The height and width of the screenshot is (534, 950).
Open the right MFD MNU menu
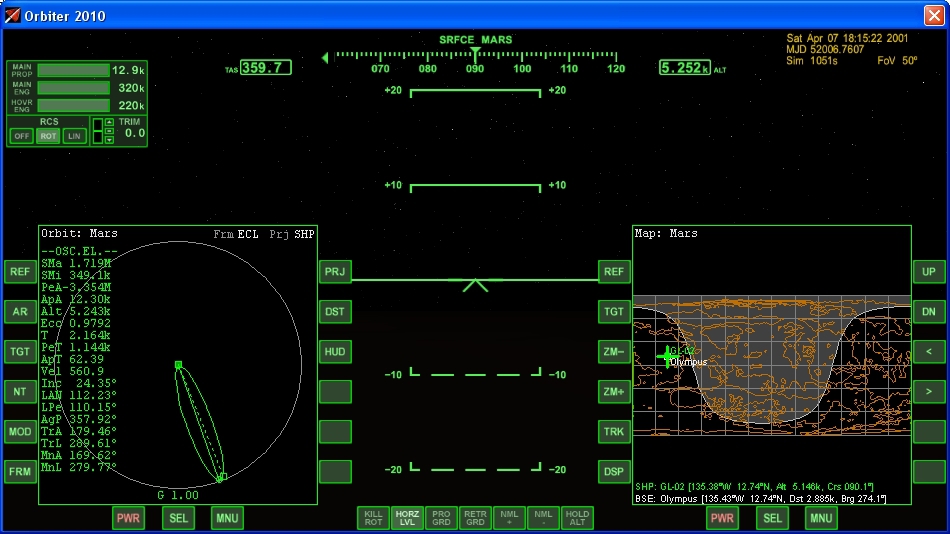[x=821, y=518]
